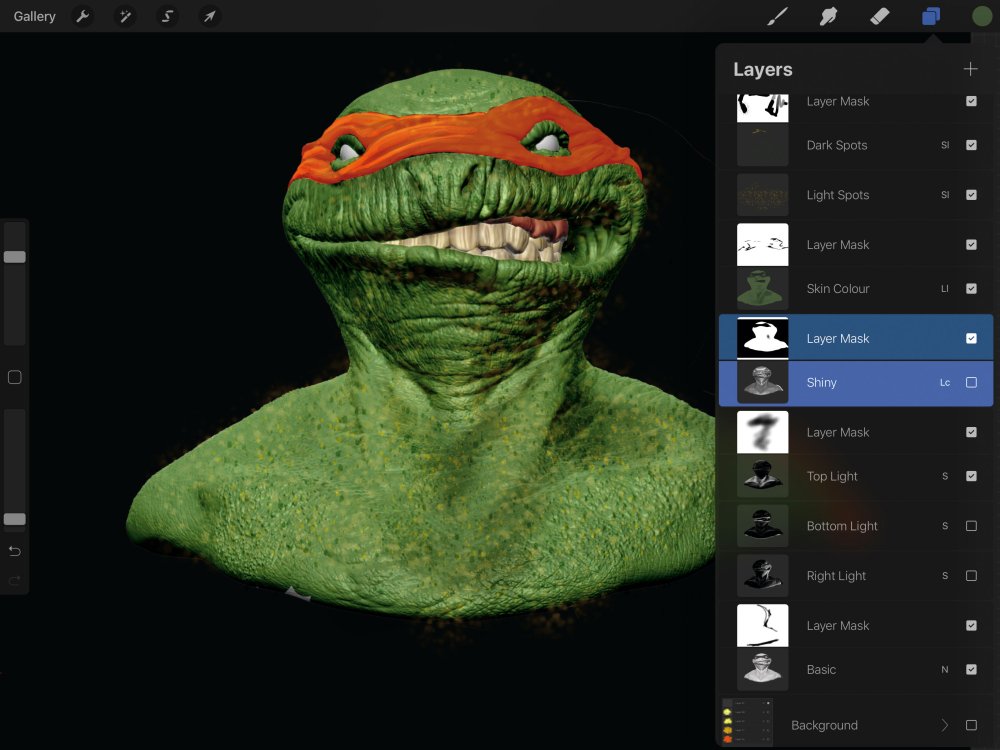Open blend mode Sl of Light Spots
The width and height of the screenshot is (1000, 750).
[x=945, y=195]
